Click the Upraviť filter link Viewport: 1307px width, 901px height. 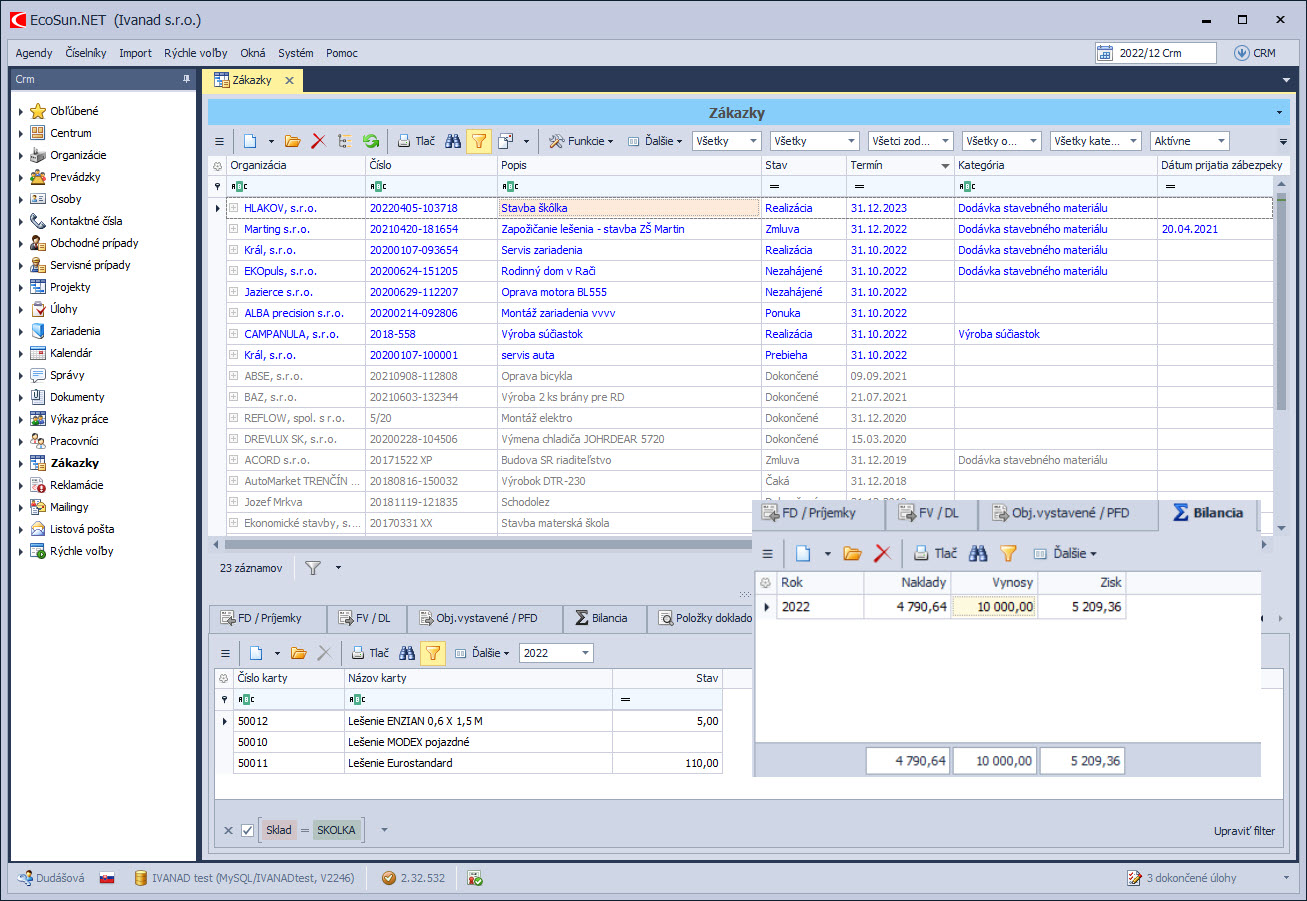pyautogui.click(x=1243, y=831)
